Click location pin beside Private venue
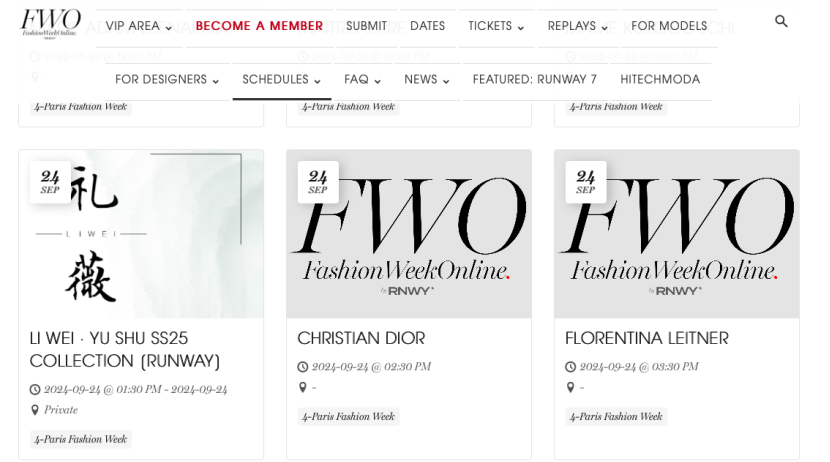This screenshot has width=830, height=462. coord(34,410)
